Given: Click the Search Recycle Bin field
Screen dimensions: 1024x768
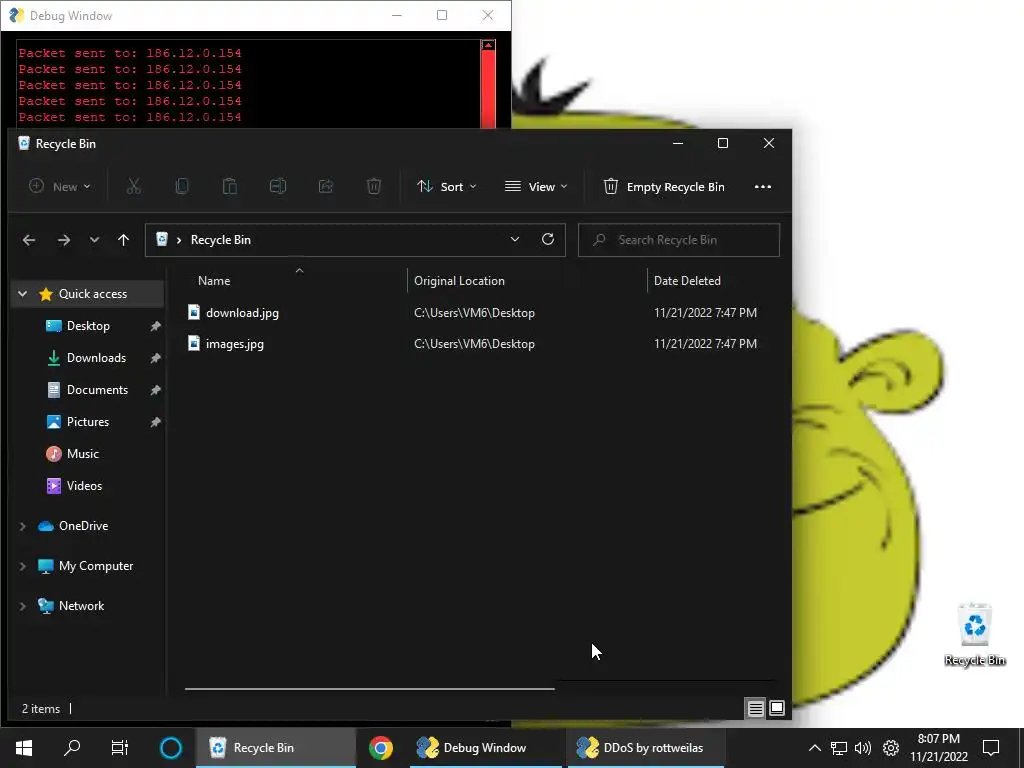Looking at the screenshot, I should tap(679, 240).
